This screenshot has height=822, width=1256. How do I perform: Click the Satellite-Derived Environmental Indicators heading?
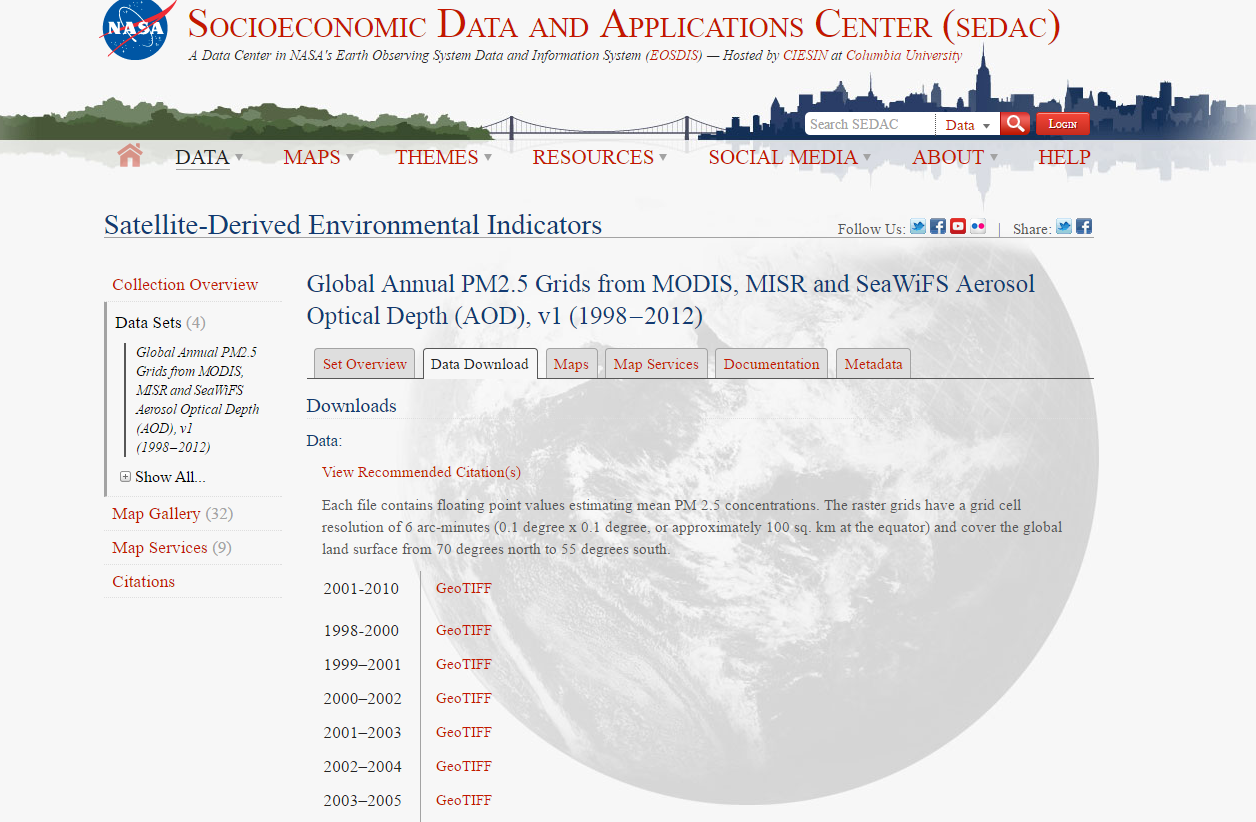[353, 225]
